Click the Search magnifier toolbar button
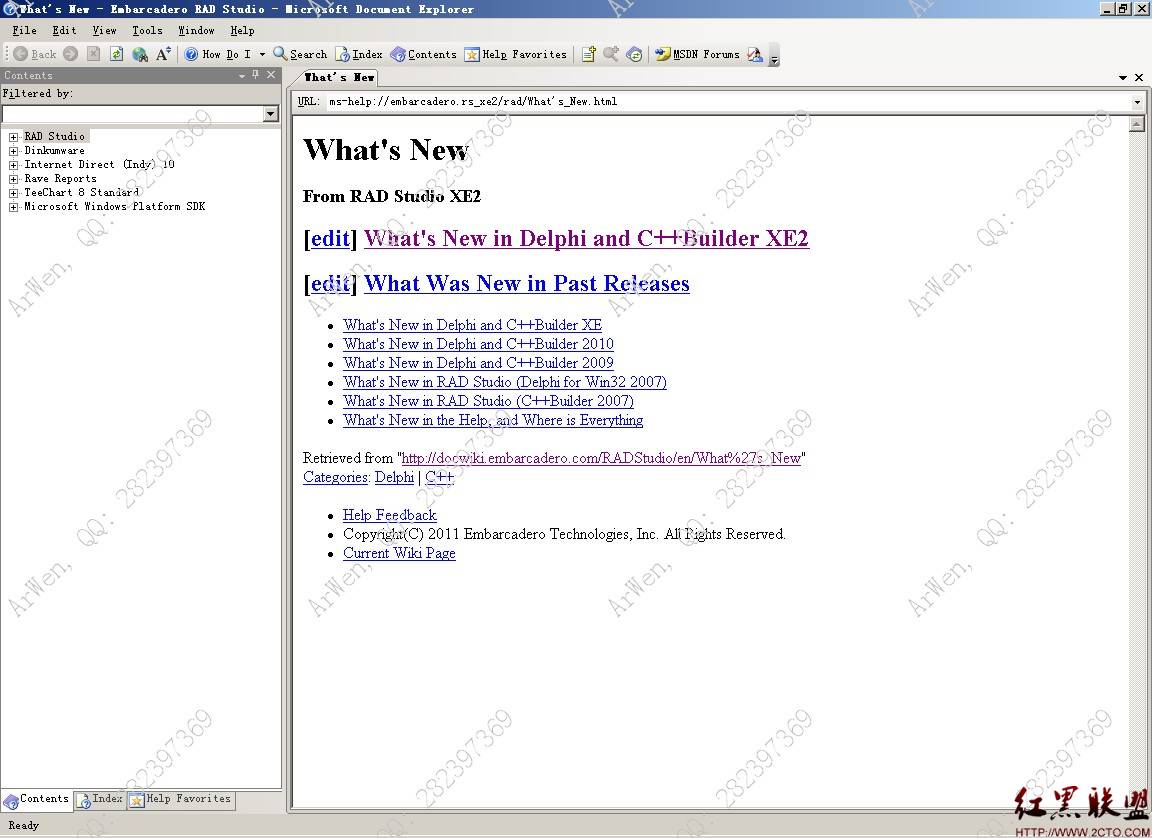This screenshot has height=838, width=1152. pyautogui.click(x=300, y=54)
